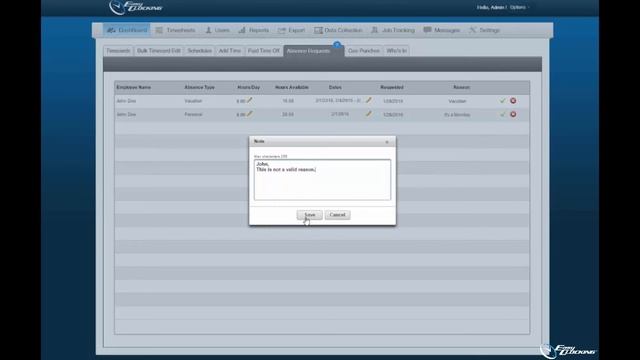Open the Messages section
The image size is (640, 360).
click(x=442, y=30)
